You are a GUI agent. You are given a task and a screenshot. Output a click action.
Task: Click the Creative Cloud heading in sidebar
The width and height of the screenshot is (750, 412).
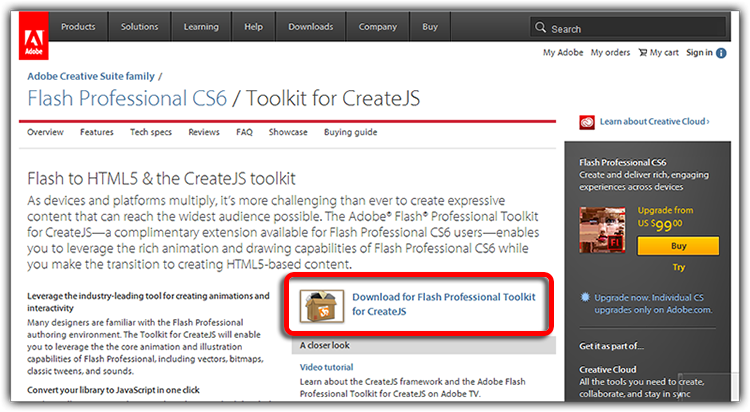[x=607, y=370]
